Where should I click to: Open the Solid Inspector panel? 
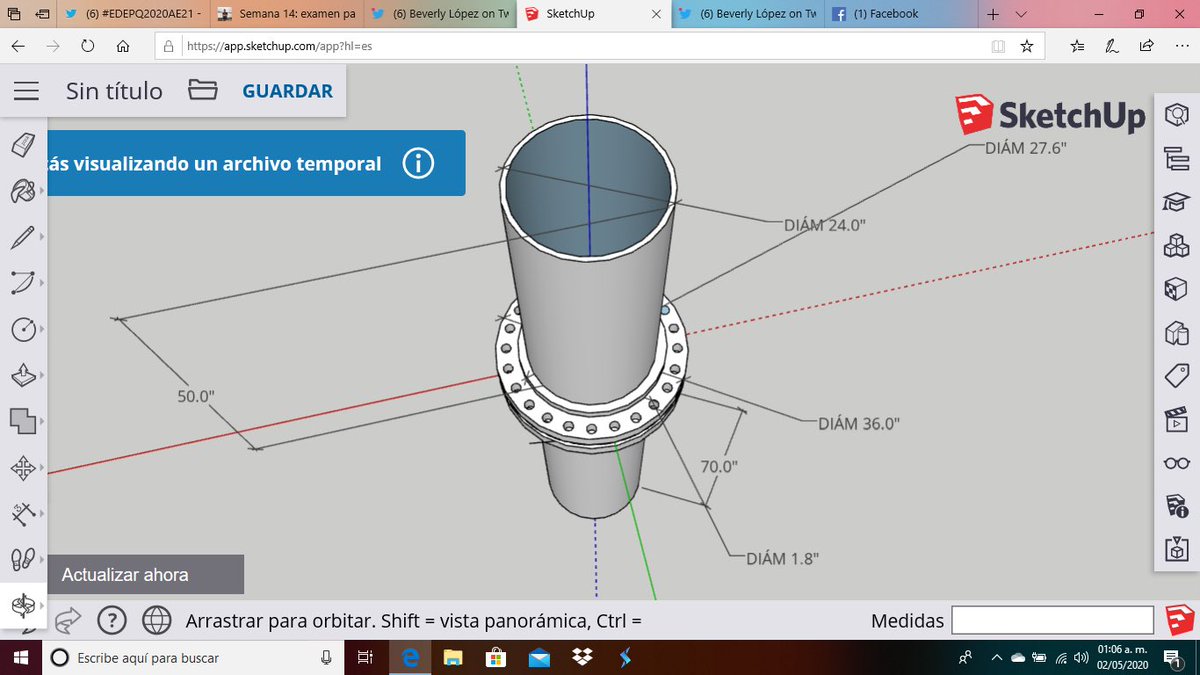(x=1177, y=549)
